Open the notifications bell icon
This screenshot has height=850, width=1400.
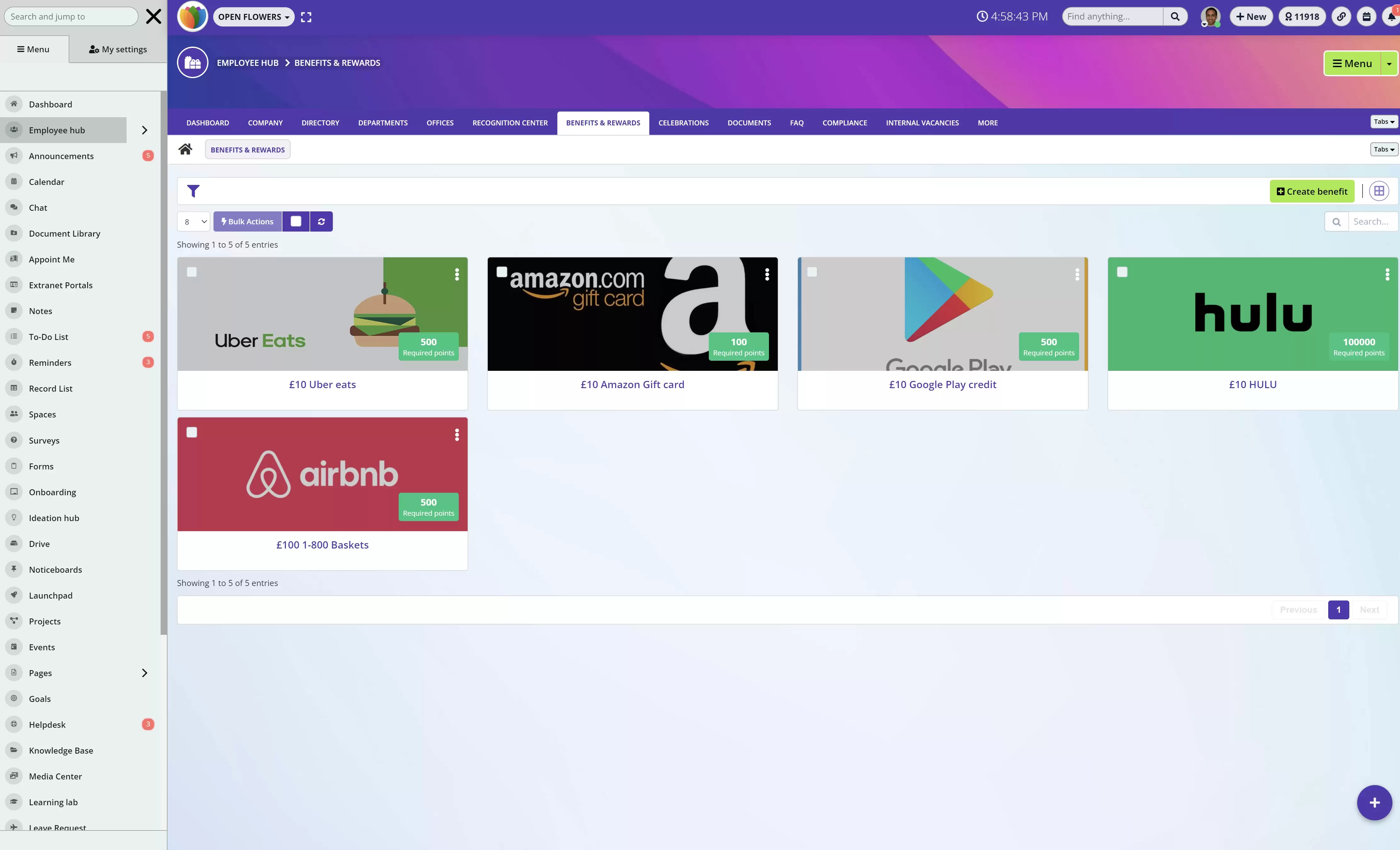(x=1391, y=16)
